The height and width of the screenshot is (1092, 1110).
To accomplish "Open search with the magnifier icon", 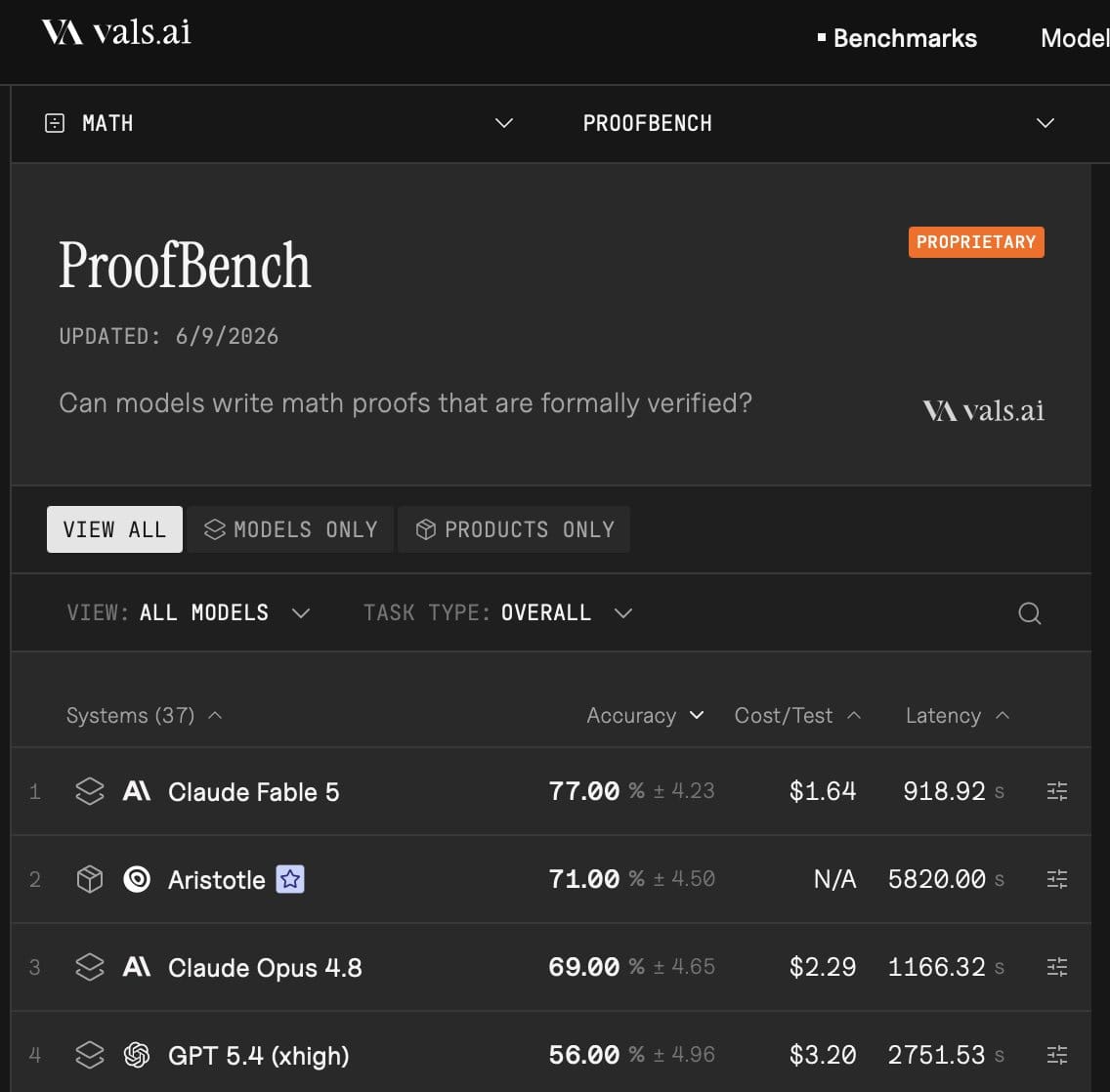I will click(x=1029, y=612).
